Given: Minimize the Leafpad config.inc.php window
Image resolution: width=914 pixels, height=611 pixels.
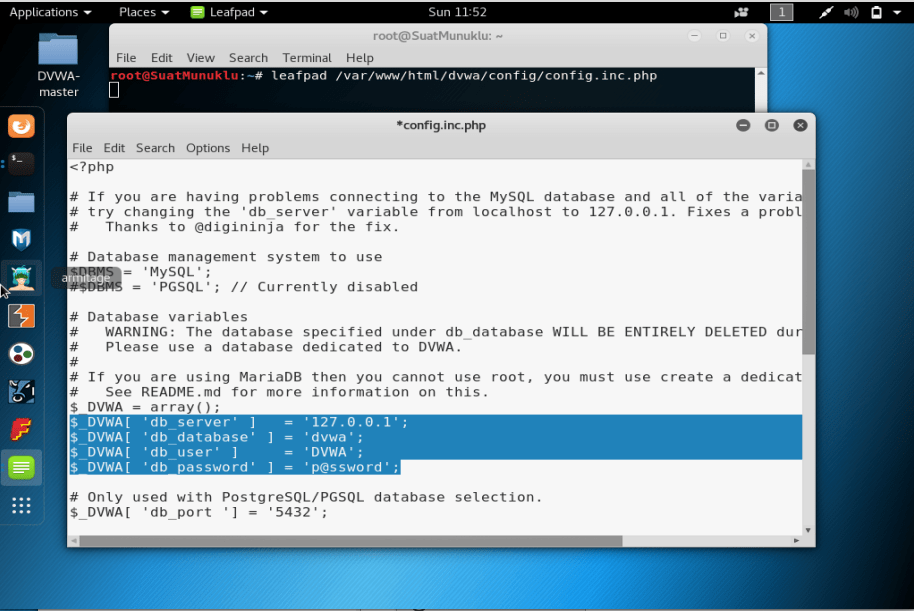Looking at the screenshot, I should [743, 125].
